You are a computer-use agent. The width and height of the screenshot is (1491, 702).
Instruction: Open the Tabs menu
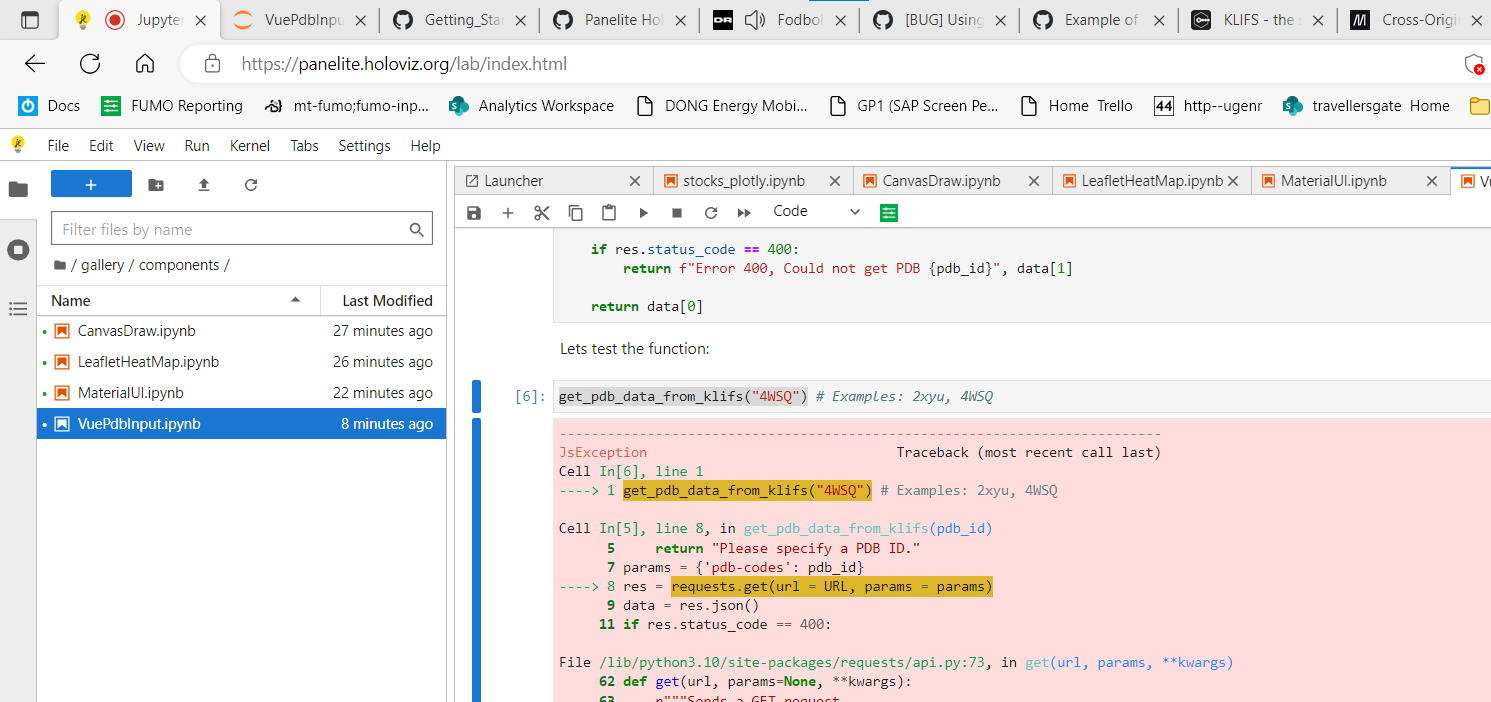304,146
